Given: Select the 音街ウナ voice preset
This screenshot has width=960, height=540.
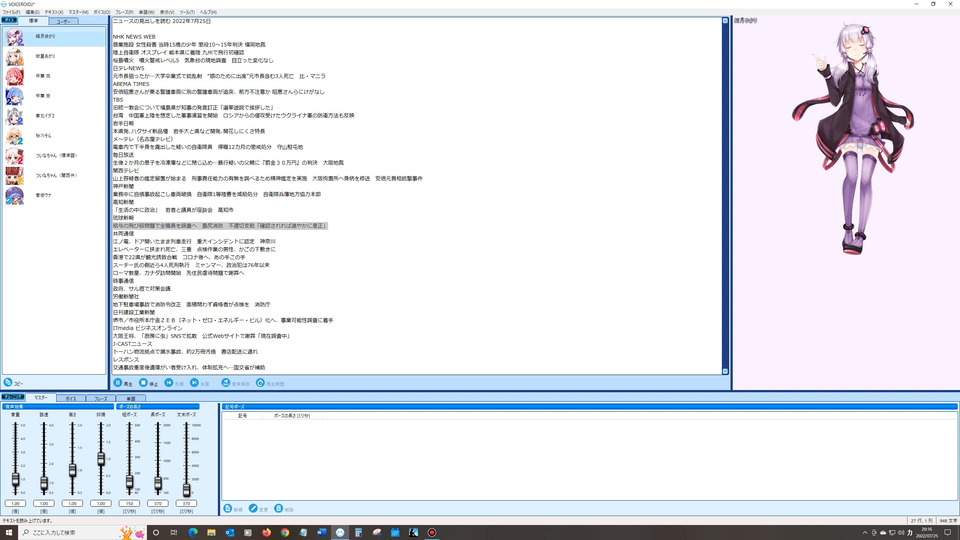Looking at the screenshot, I should point(54,195).
